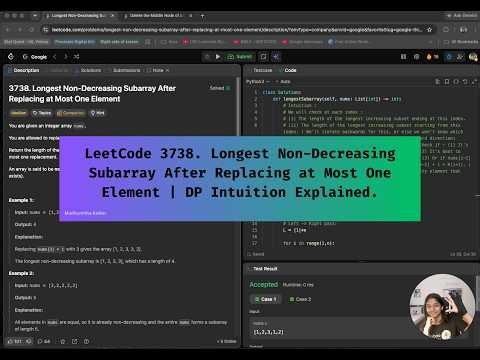The height and width of the screenshot is (360, 480).
Task: Click the browser address bar
Action: click(237, 30)
